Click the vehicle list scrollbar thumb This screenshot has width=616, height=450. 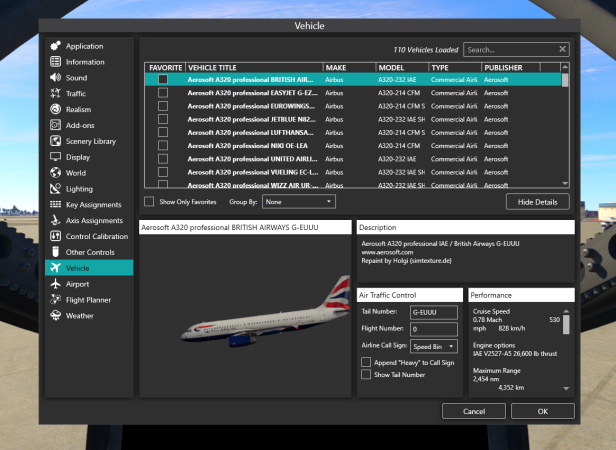(x=565, y=80)
